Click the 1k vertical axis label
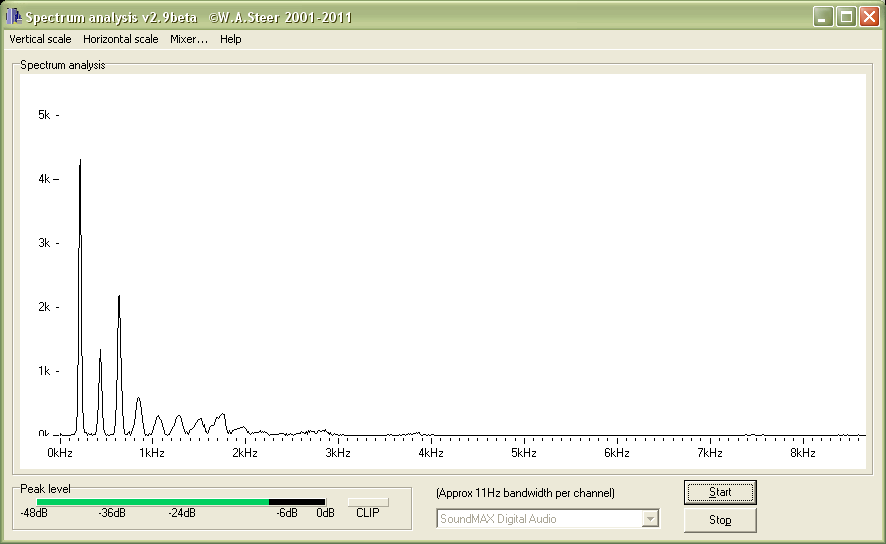 [44, 371]
